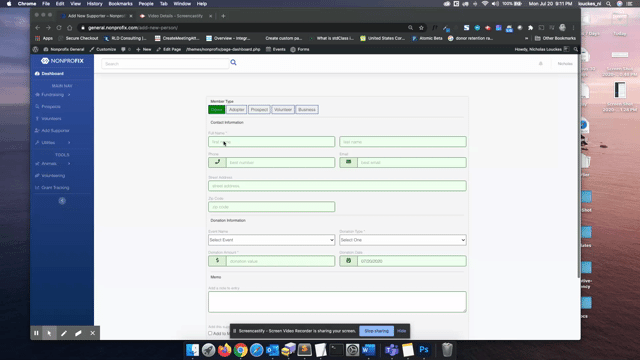Close the Screencastify drawing toolbar
Viewport: 640px width, 360px height.
(93, 333)
